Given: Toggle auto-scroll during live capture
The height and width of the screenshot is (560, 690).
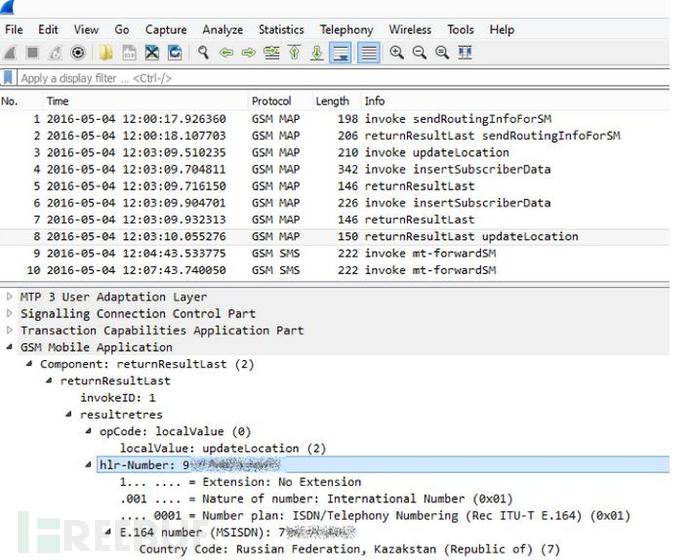Looking at the screenshot, I should (x=341, y=53).
